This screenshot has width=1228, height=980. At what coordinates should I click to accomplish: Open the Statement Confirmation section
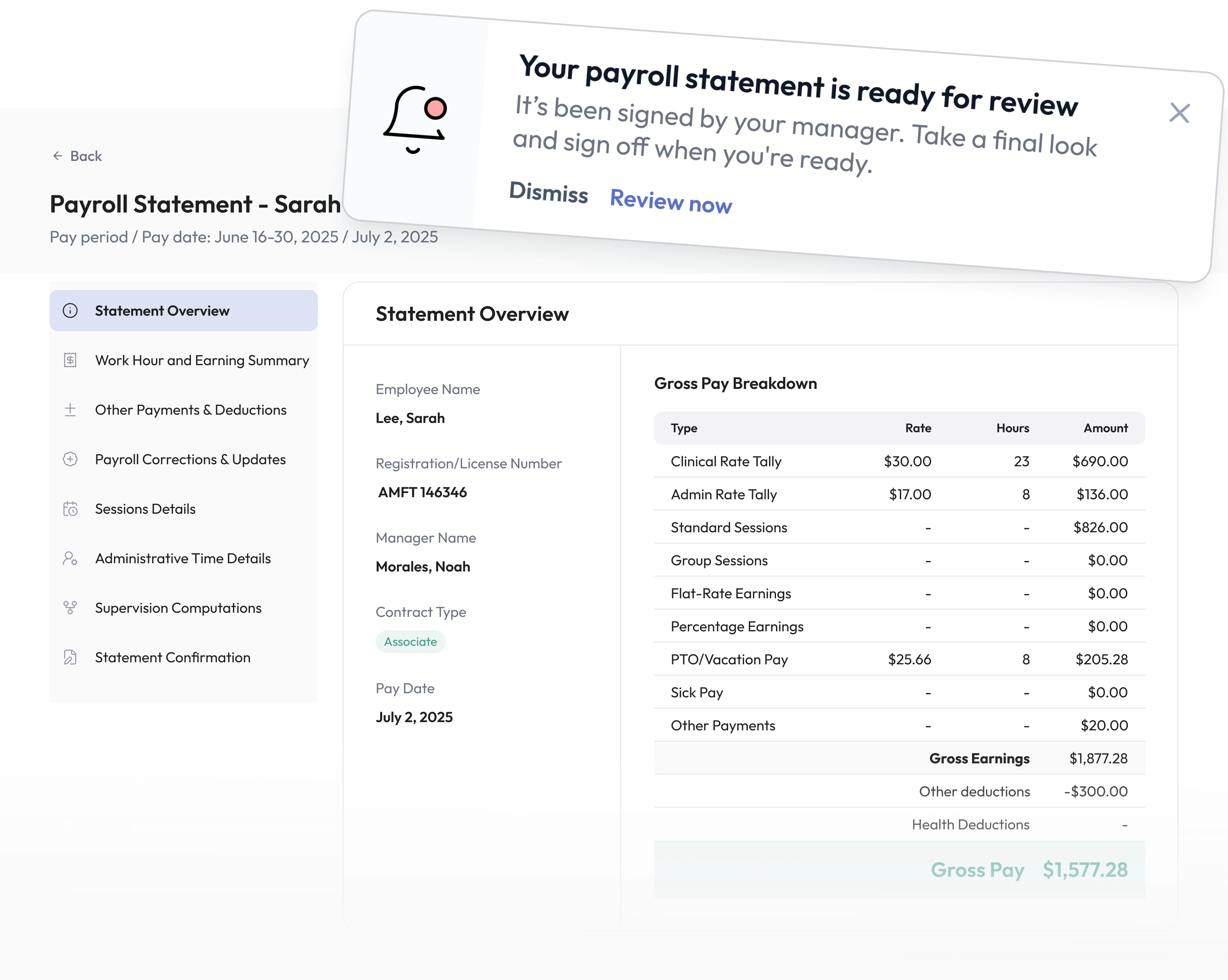coord(173,658)
